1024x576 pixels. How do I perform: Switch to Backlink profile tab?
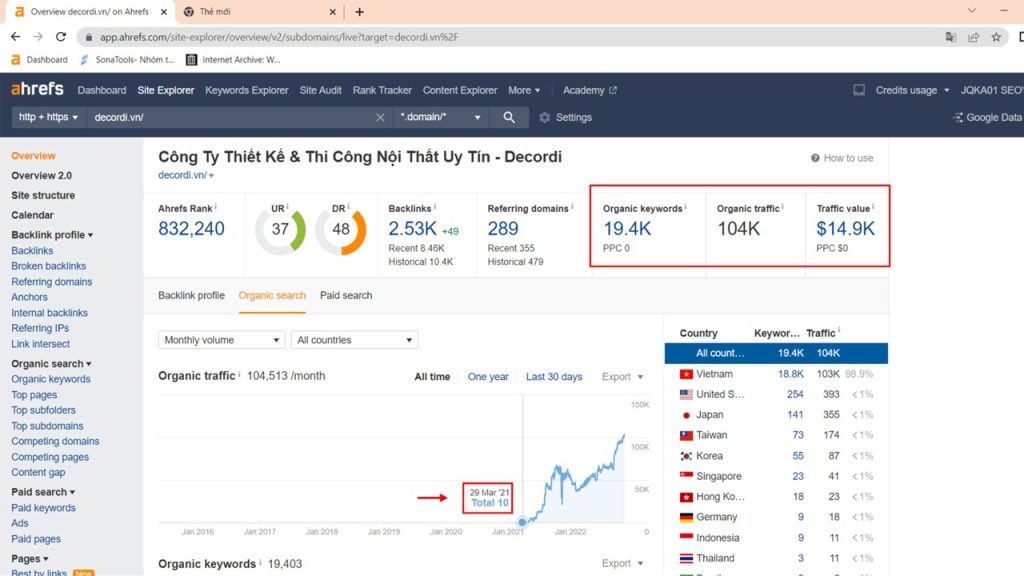click(x=191, y=295)
